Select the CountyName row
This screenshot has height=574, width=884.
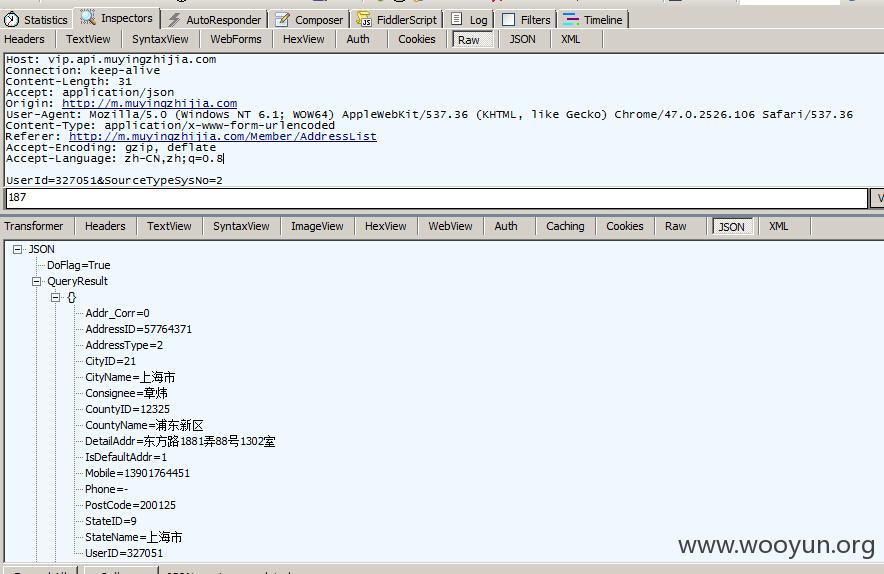click(144, 425)
